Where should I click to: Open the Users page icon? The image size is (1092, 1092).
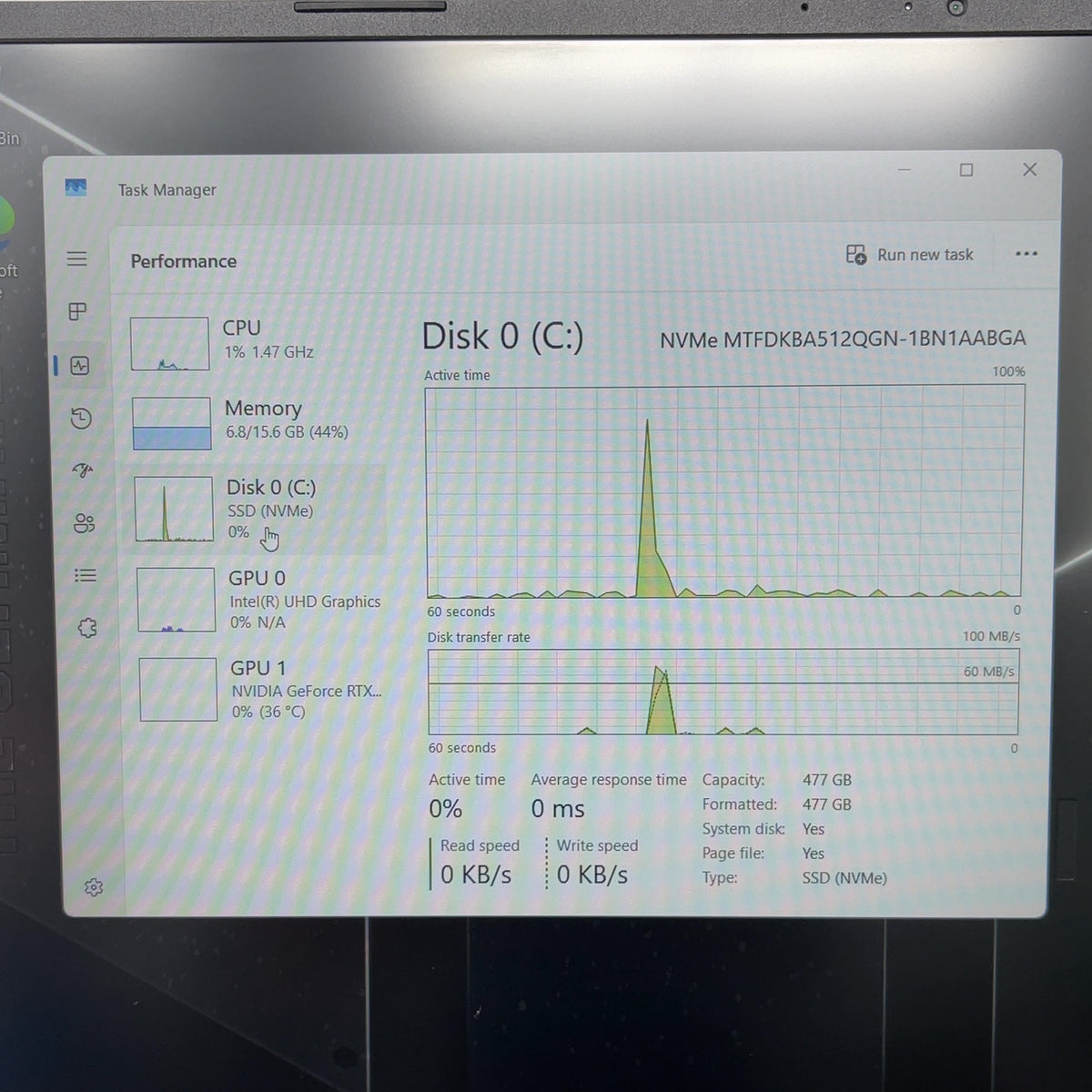(x=84, y=523)
